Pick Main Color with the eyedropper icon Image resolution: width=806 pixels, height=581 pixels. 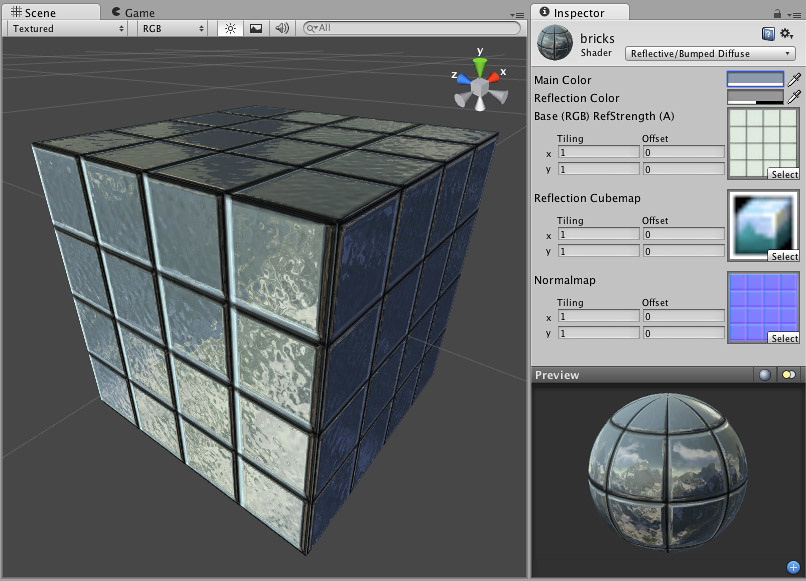pyautogui.click(x=796, y=79)
